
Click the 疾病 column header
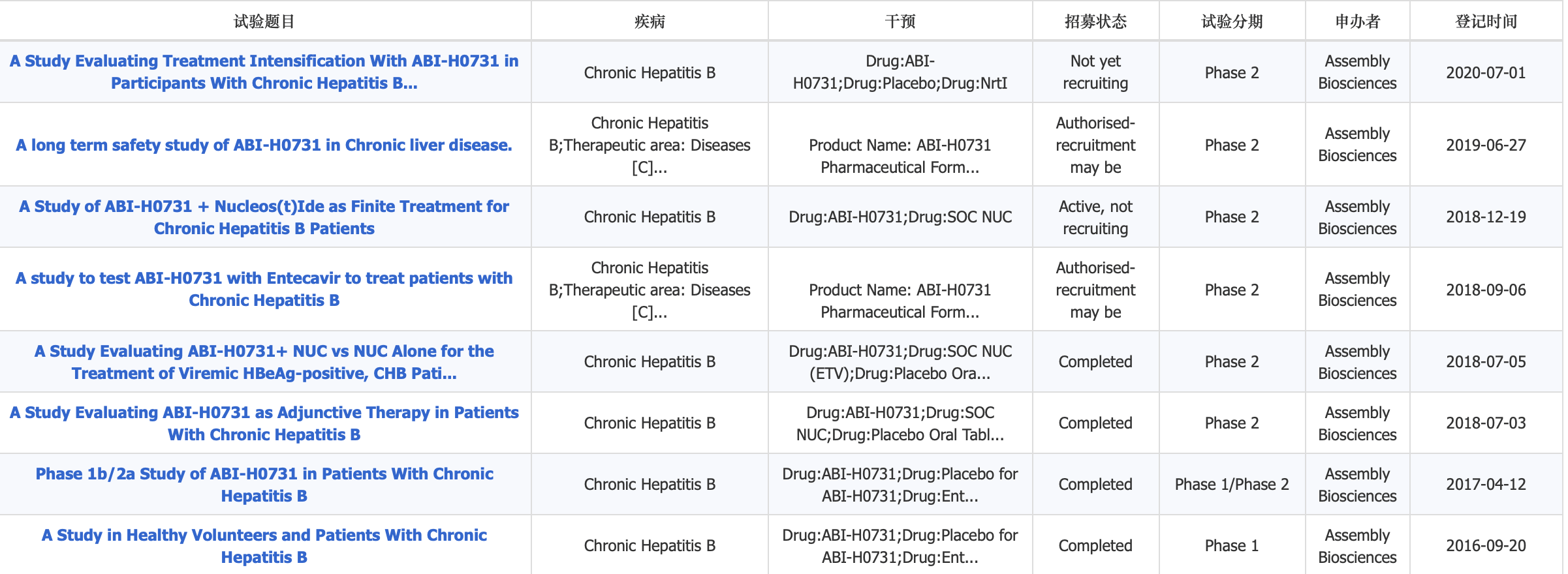tap(650, 22)
